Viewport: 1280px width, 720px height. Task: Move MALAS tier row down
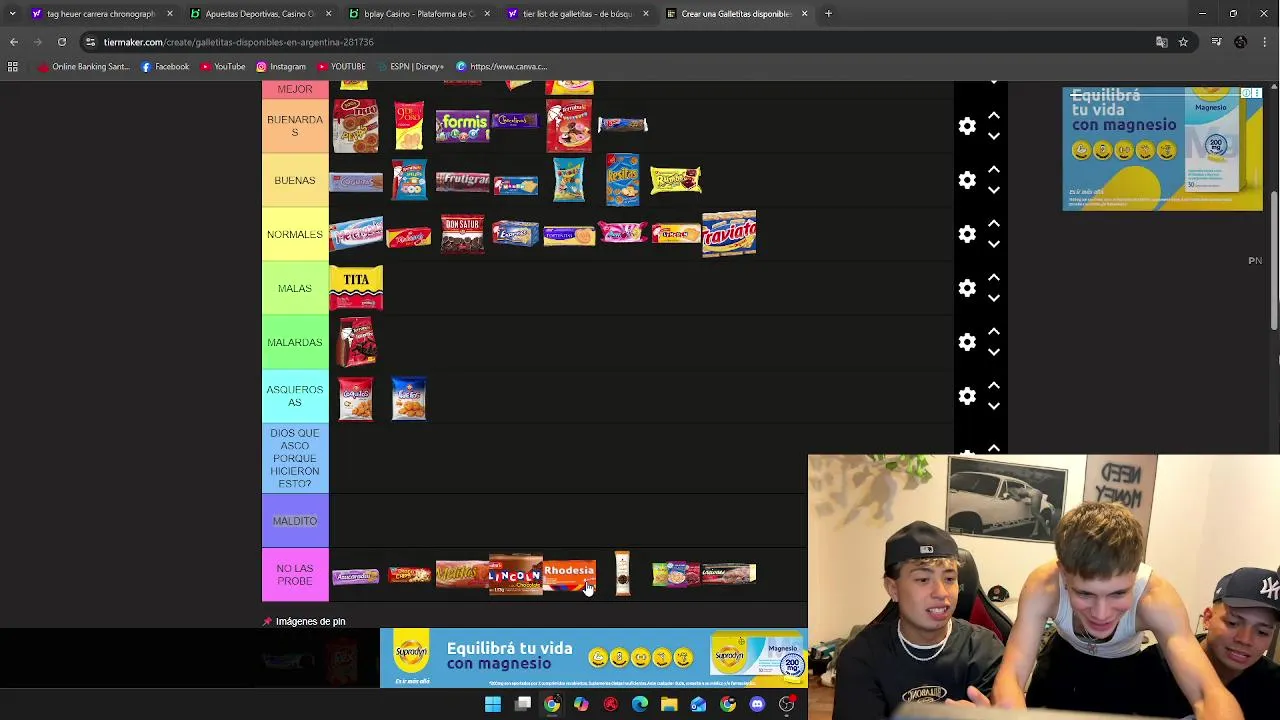[x=994, y=298]
